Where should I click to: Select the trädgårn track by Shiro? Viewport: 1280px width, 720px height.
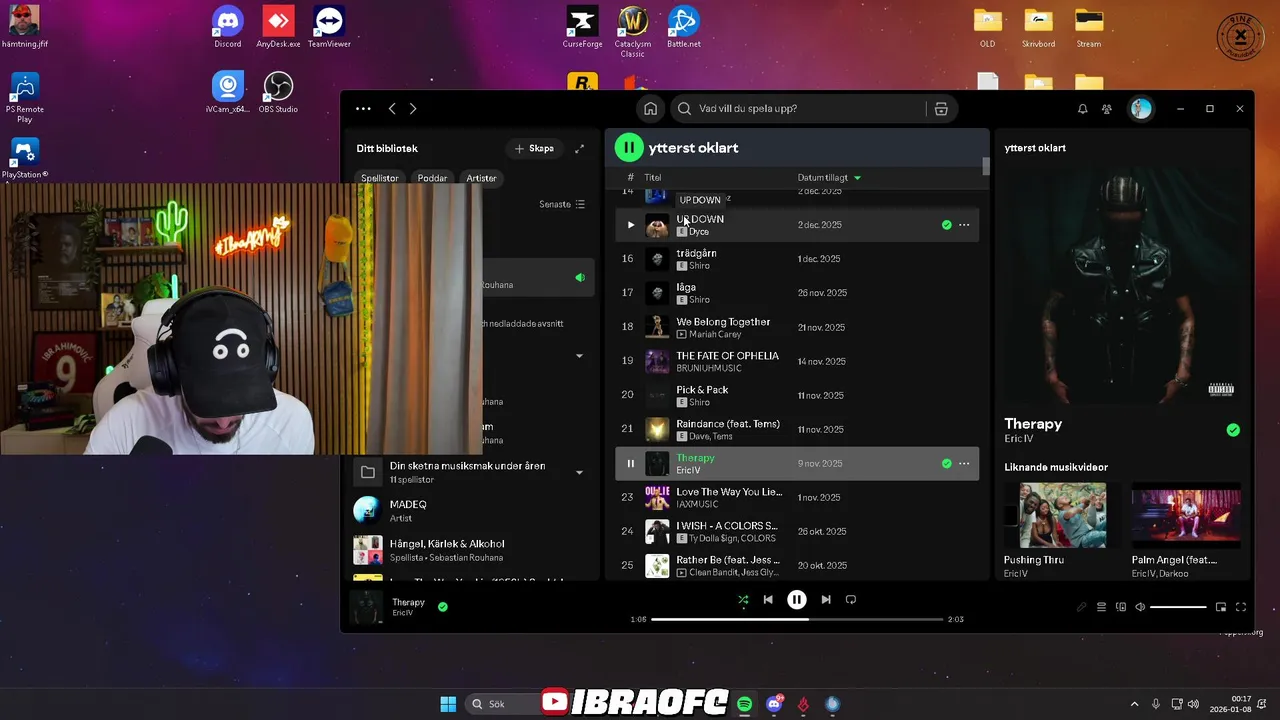point(797,259)
